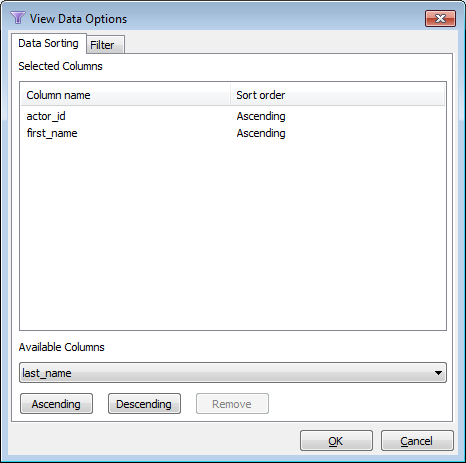Screen dimensions: 466x463
Task: Select the first_name row
Action: click(233, 133)
